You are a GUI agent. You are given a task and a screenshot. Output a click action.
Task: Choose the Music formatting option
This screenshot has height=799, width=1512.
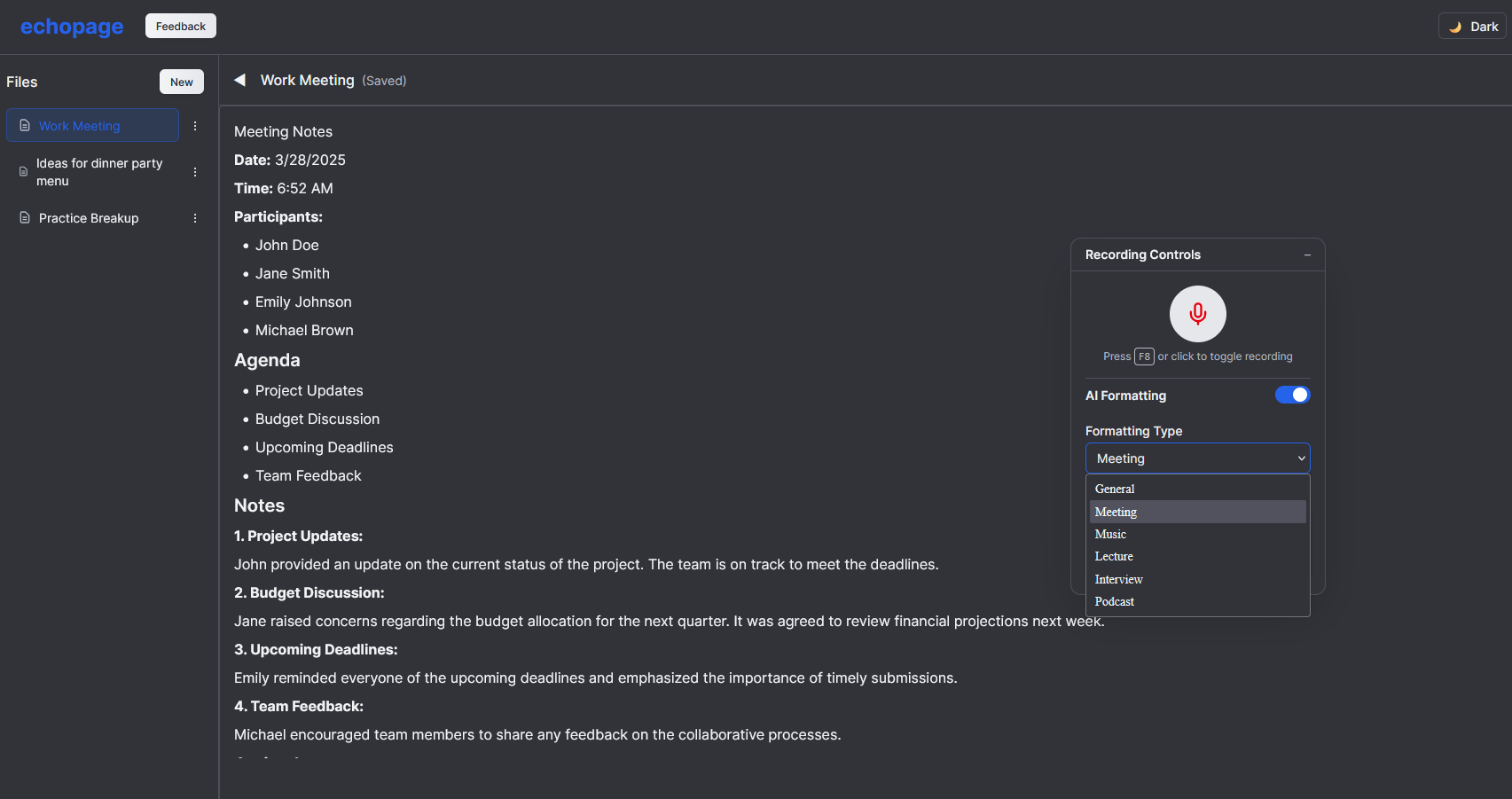(1110, 534)
